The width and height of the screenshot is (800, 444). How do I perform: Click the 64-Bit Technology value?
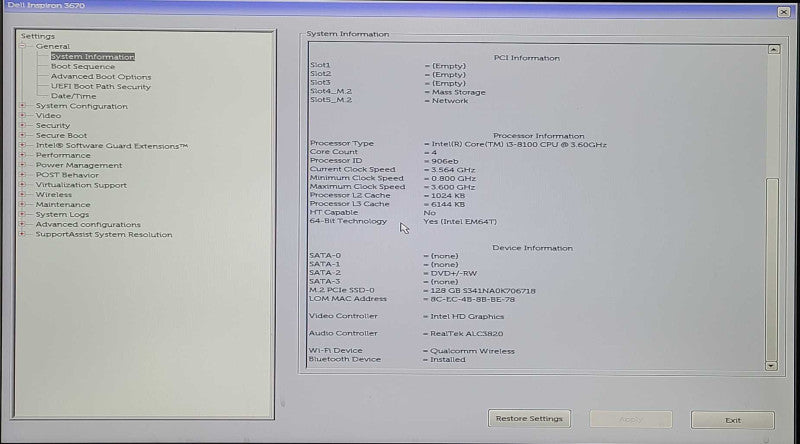click(460, 221)
